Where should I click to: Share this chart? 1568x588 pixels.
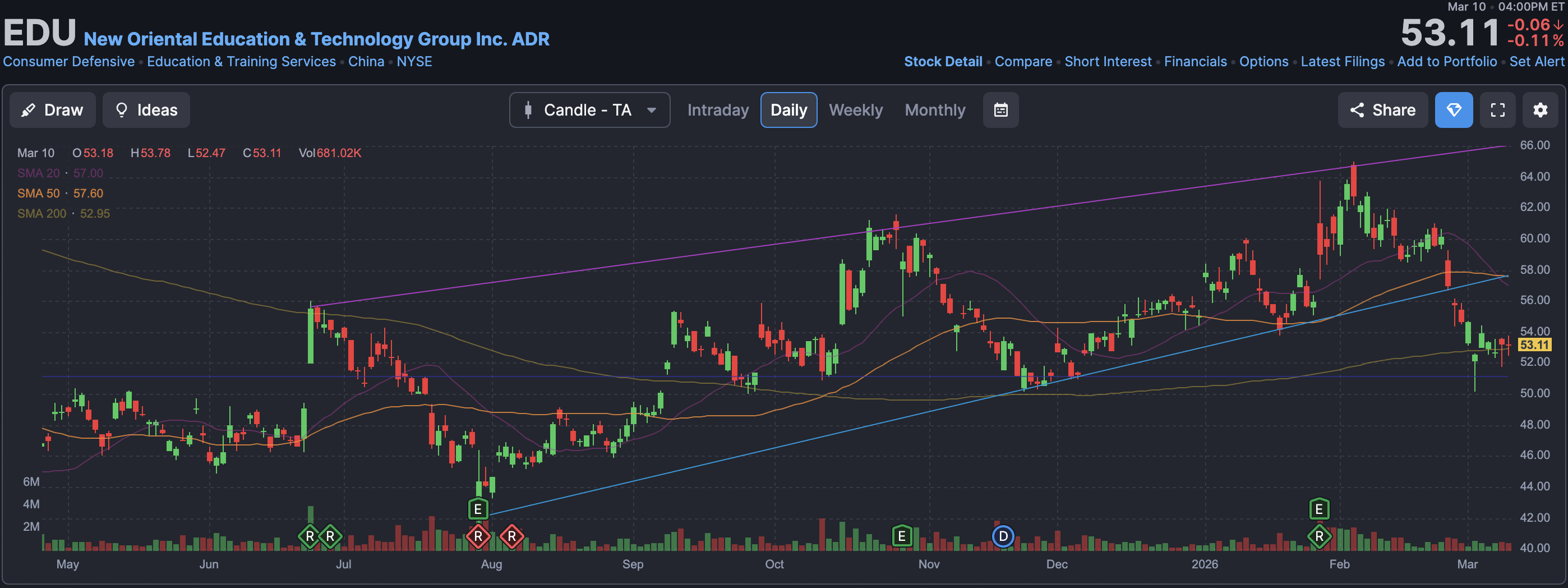click(x=1382, y=110)
